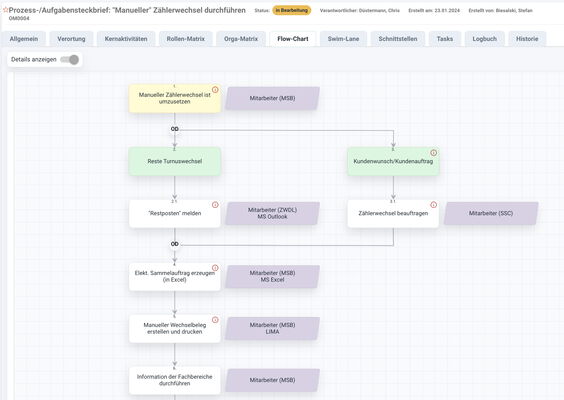Image resolution: width=564 pixels, height=400 pixels.
Task: Click the favorite star icon before the title
Action: point(5,10)
